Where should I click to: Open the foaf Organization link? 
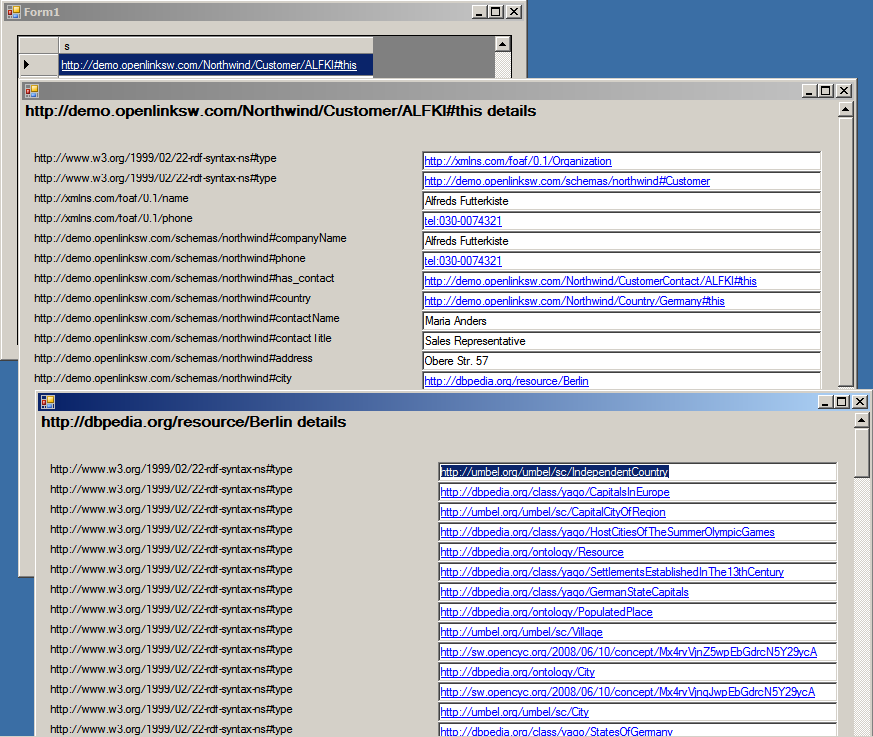pyautogui.click(x=517, y=161)
